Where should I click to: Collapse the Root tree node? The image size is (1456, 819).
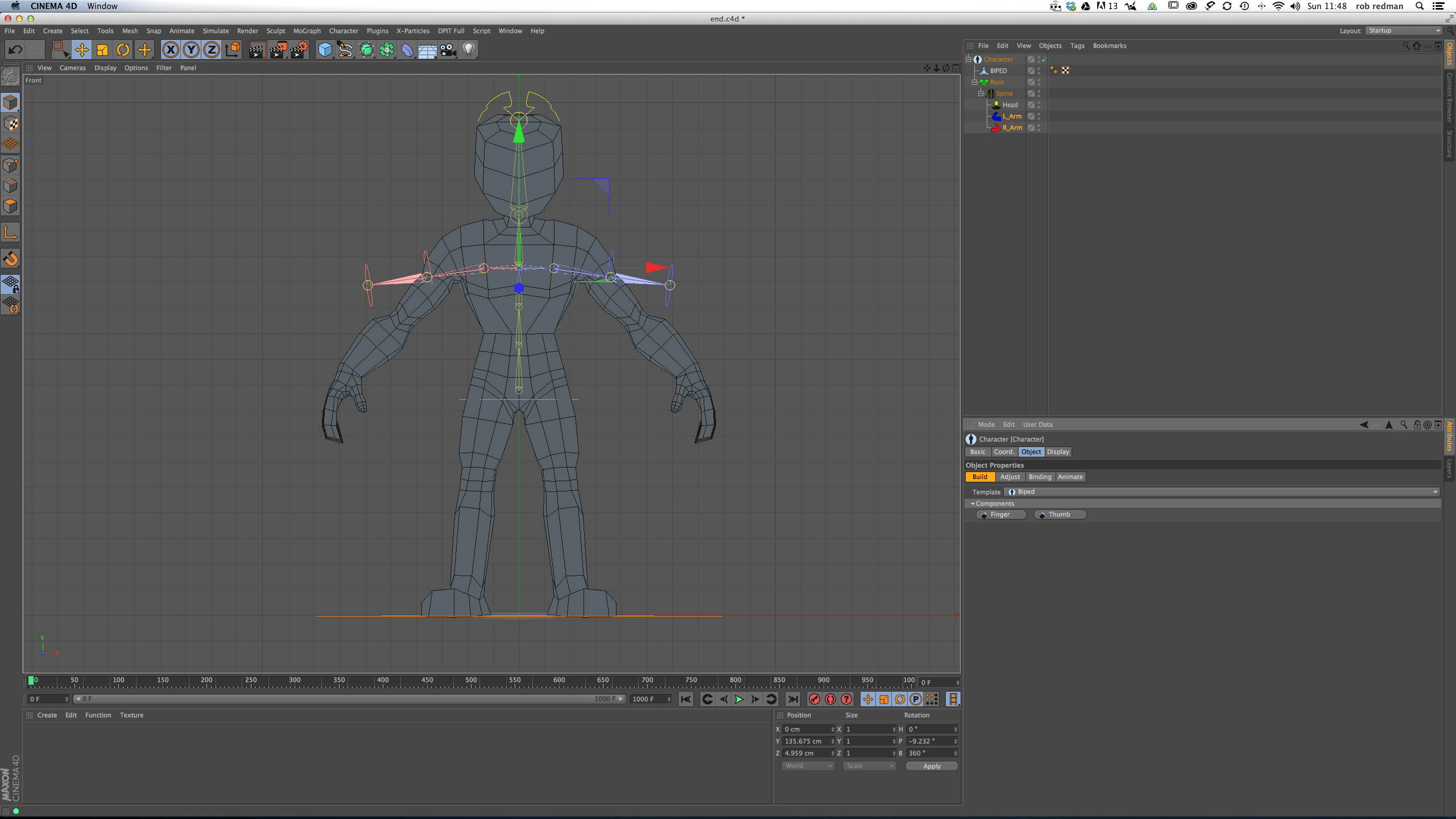(x=974, y=82)
